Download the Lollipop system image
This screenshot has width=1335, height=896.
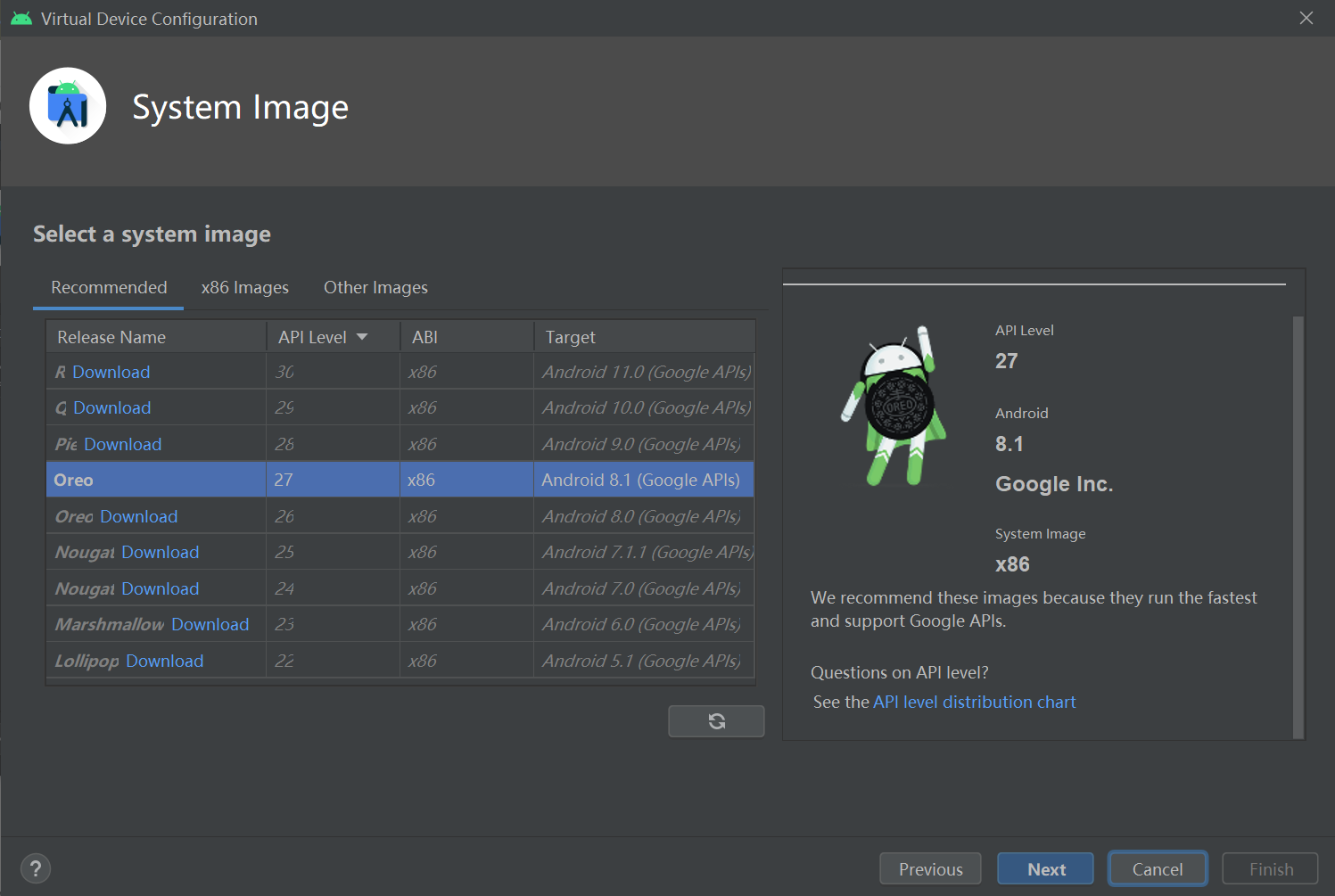[165, 661]
